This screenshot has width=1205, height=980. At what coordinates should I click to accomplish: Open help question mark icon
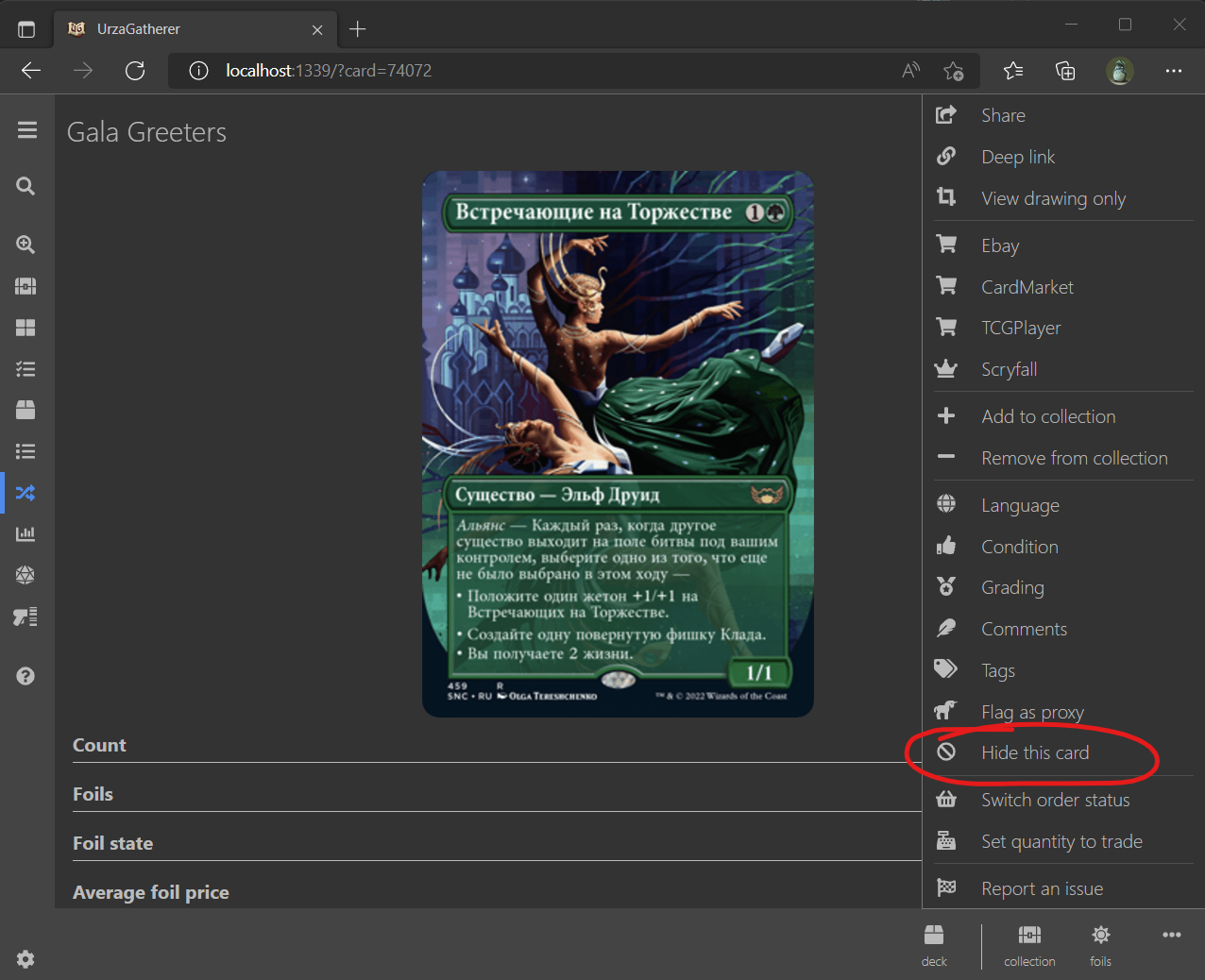(x=26, y=676)
